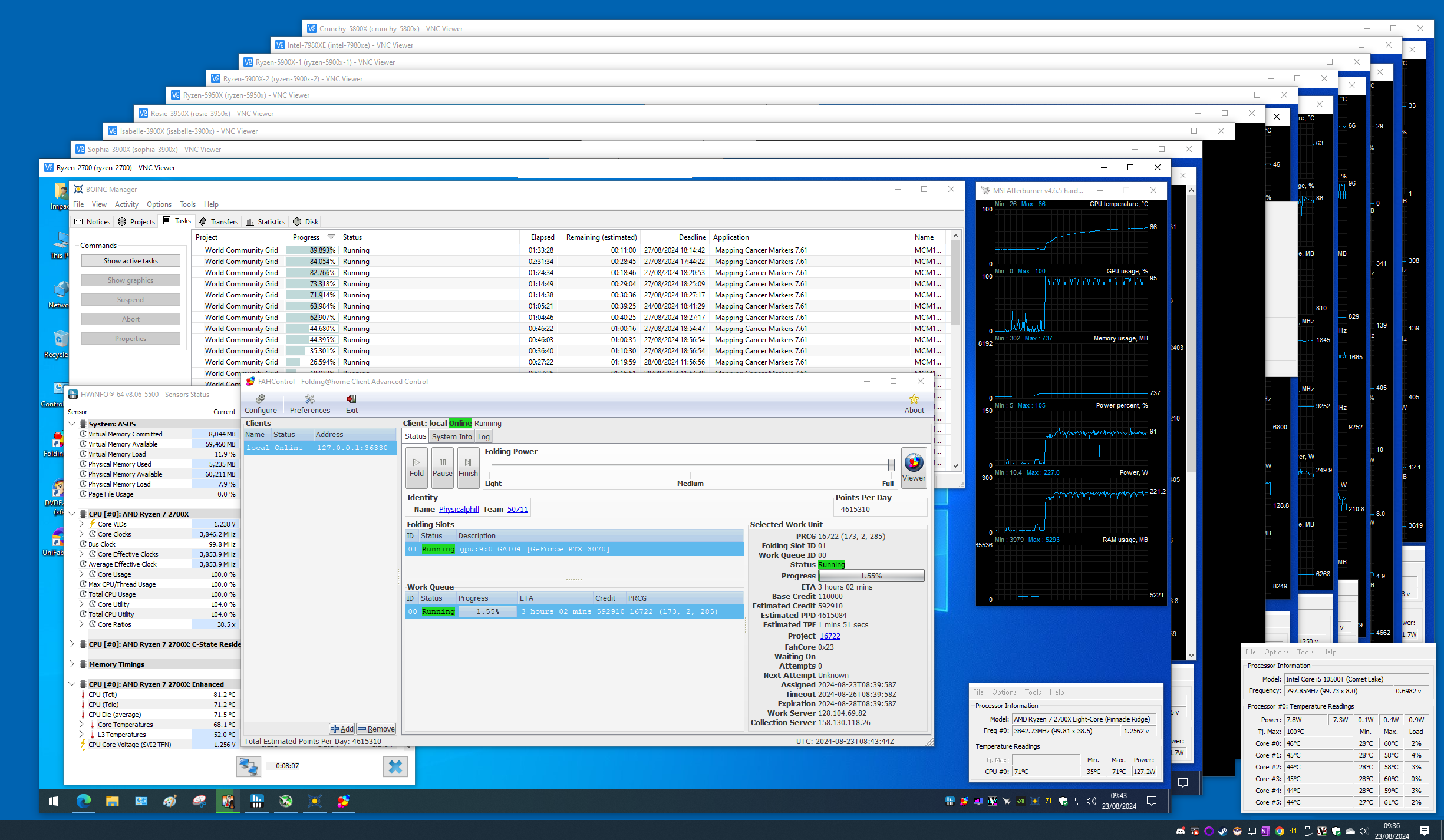
Task: Open the Activity menu in BOINC Manager
Action: point(126,204)
